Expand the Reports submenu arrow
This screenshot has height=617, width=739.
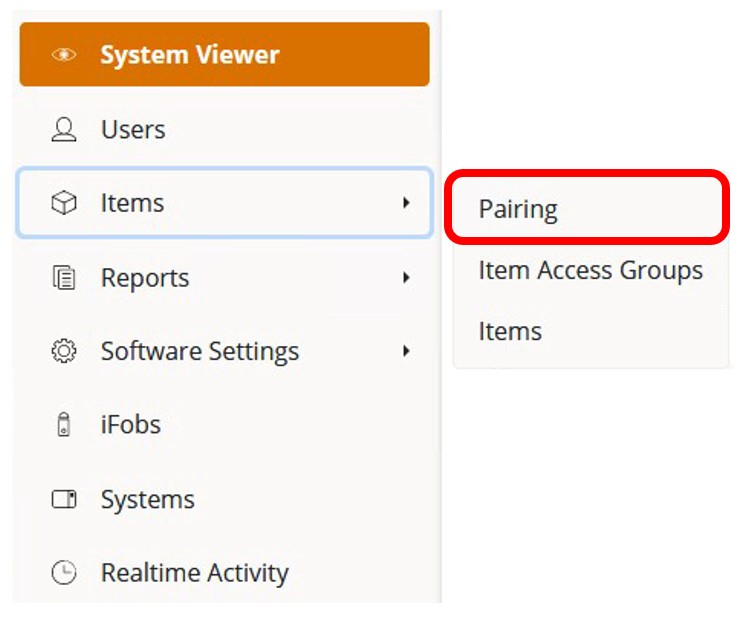(x=406, y=278)
